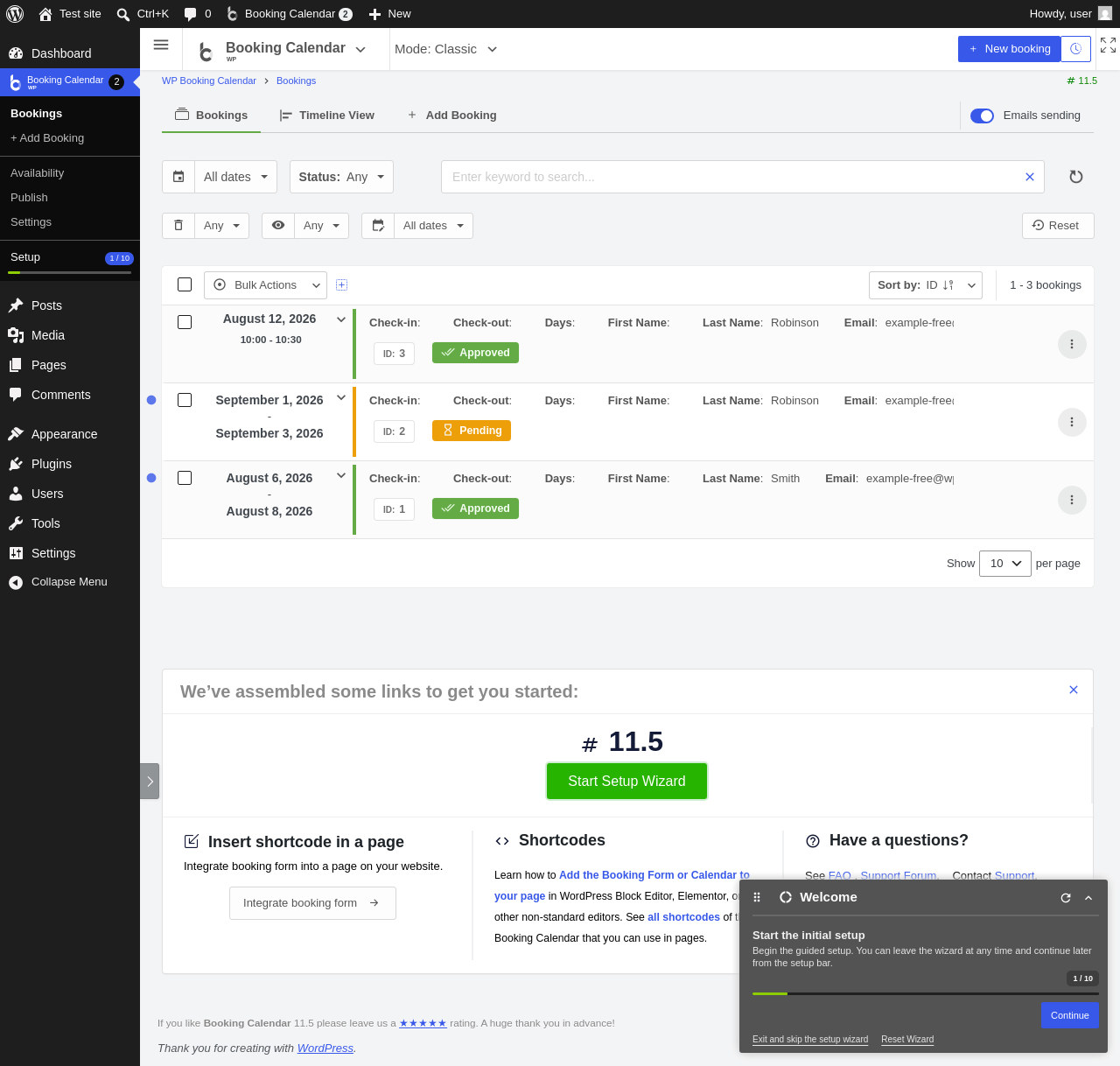Screen dimensions: 1120x1066
Task: Switch to the Bookings tab
Action: 211,116
